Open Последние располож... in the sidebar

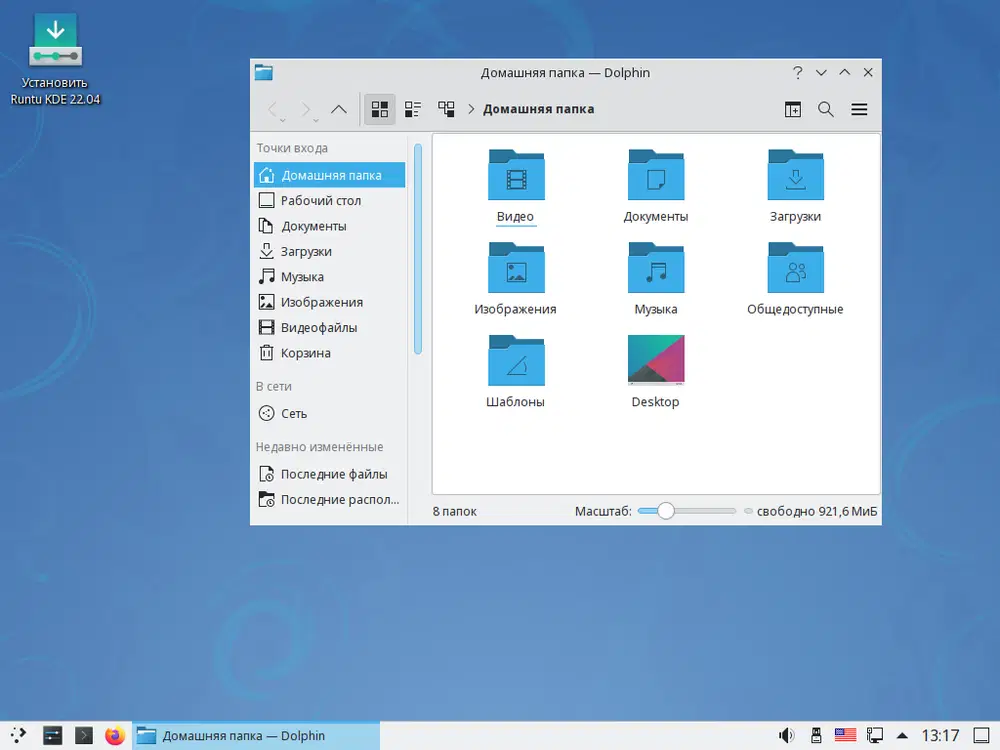[x=330, y=499]
